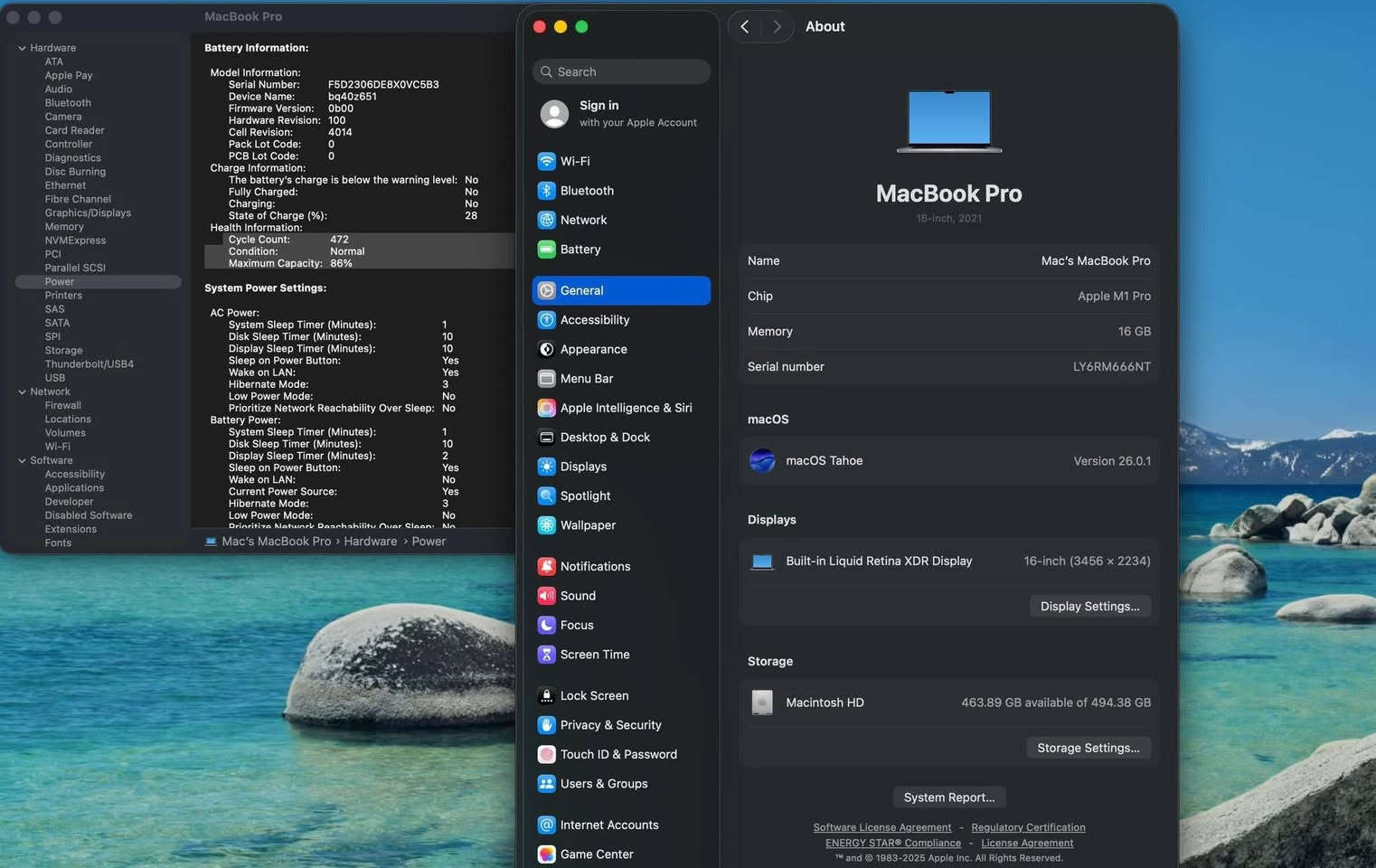This screenshot has width=1376, height=868.
Task: Open the Privacy & Security hand icon
Action: click(x=546, y=725)
